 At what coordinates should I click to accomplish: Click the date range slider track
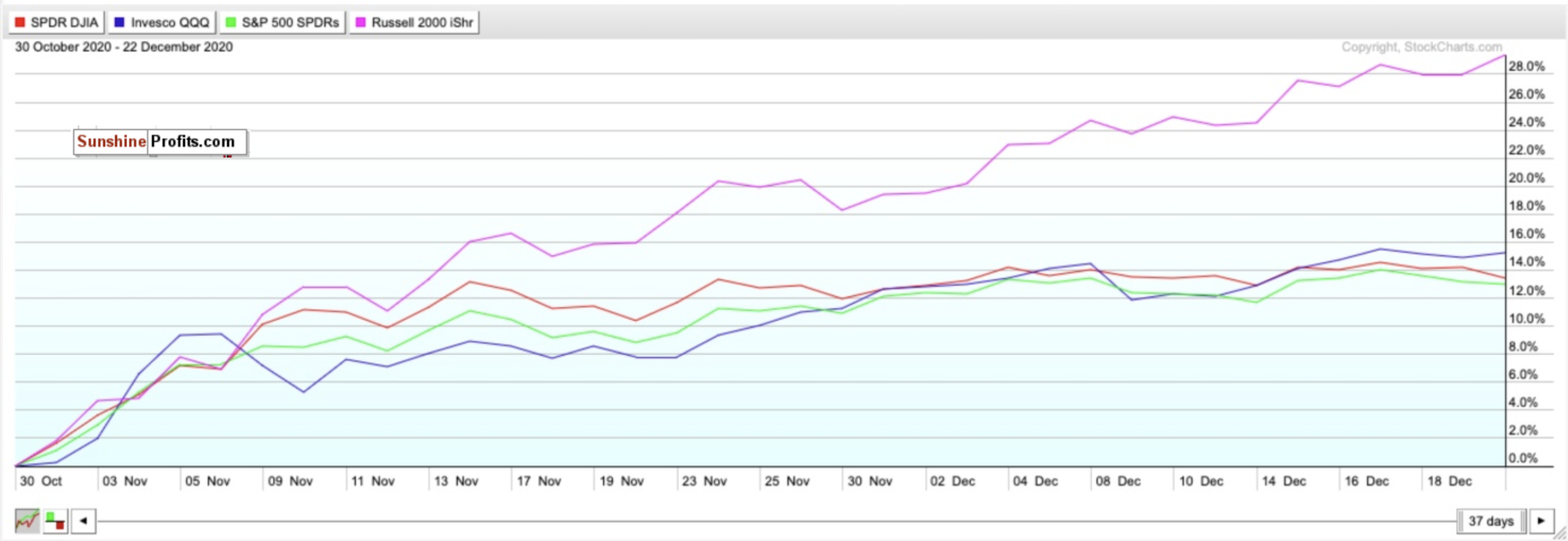[x=776, y=521]
